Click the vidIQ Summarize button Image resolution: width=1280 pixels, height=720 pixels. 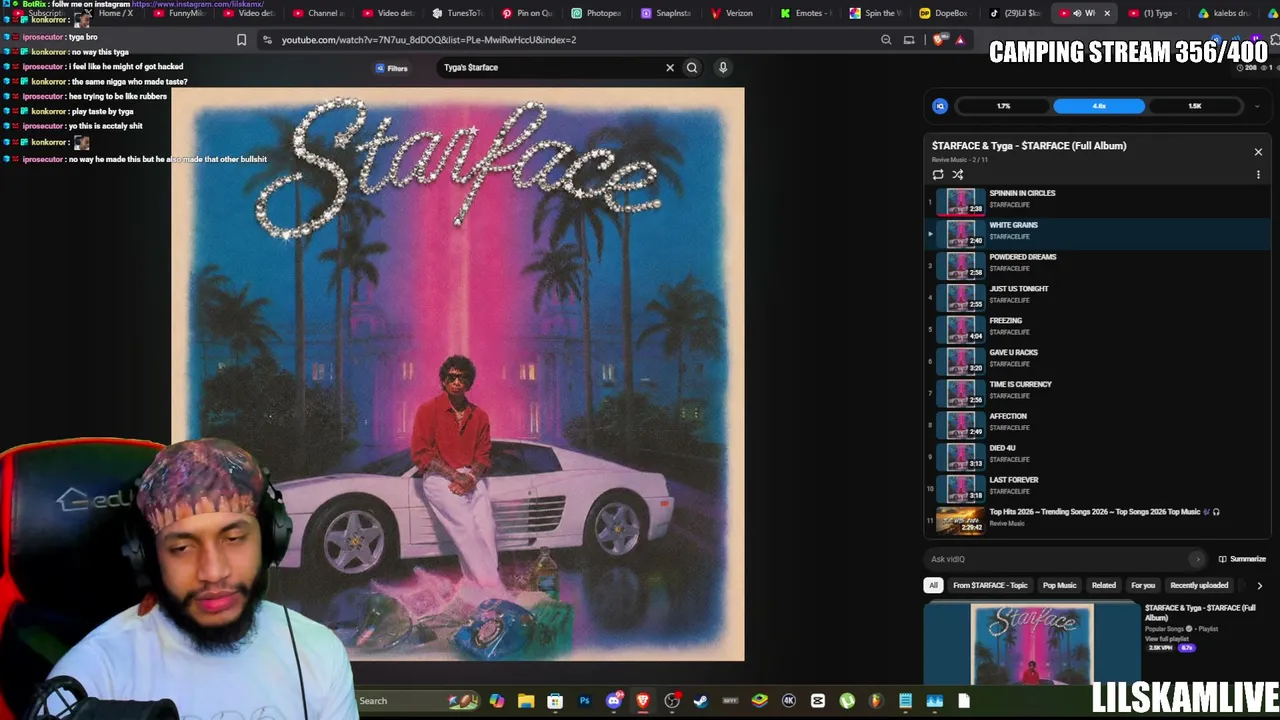(1242, 559)
